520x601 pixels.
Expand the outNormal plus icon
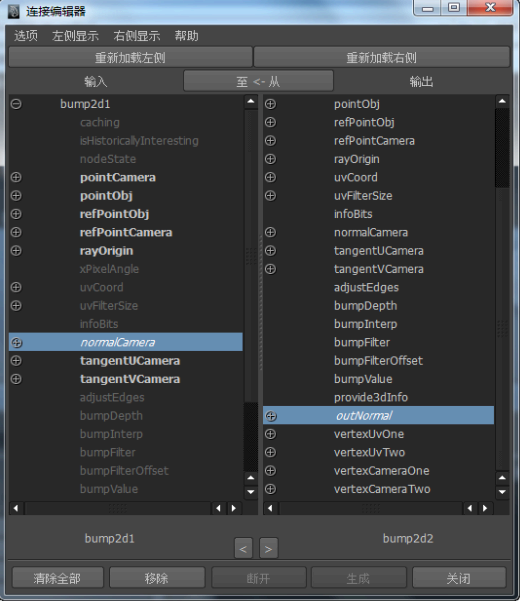pos(271,416)
